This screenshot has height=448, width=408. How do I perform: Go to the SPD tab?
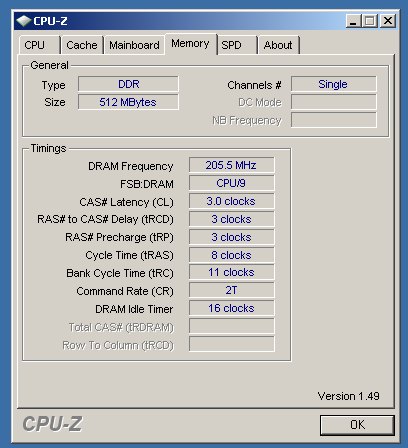tap(237, 45)
